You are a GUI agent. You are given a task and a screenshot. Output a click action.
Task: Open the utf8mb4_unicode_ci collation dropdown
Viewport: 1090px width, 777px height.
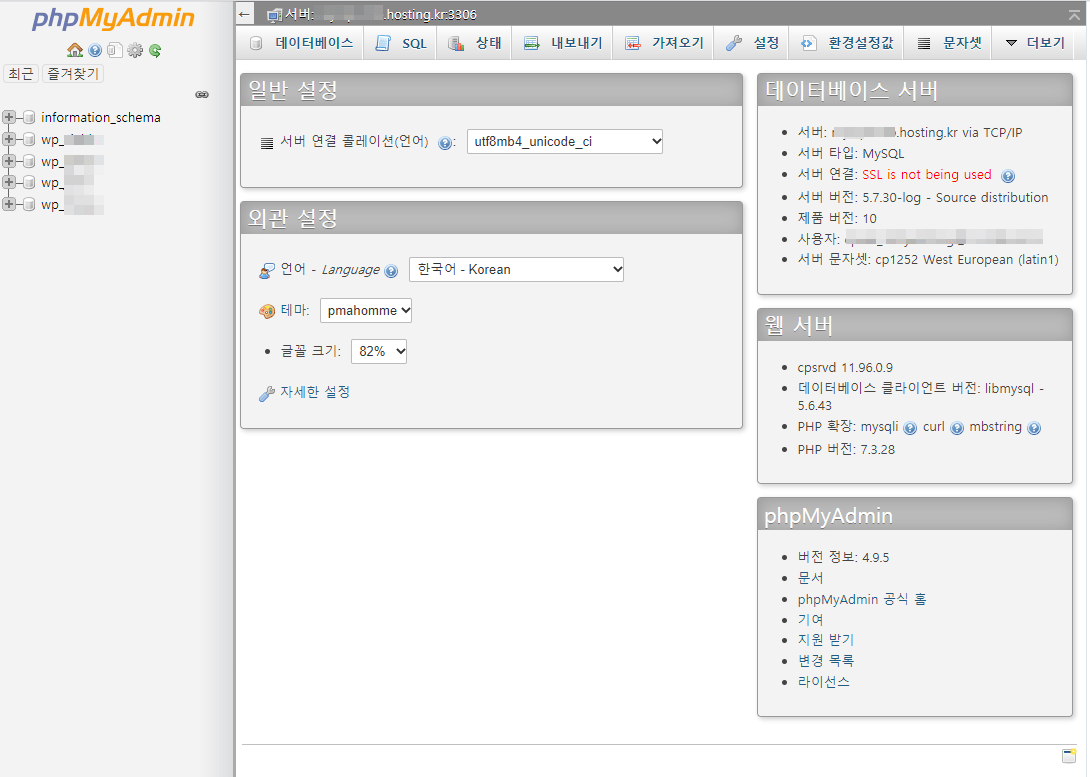[564, 142]
